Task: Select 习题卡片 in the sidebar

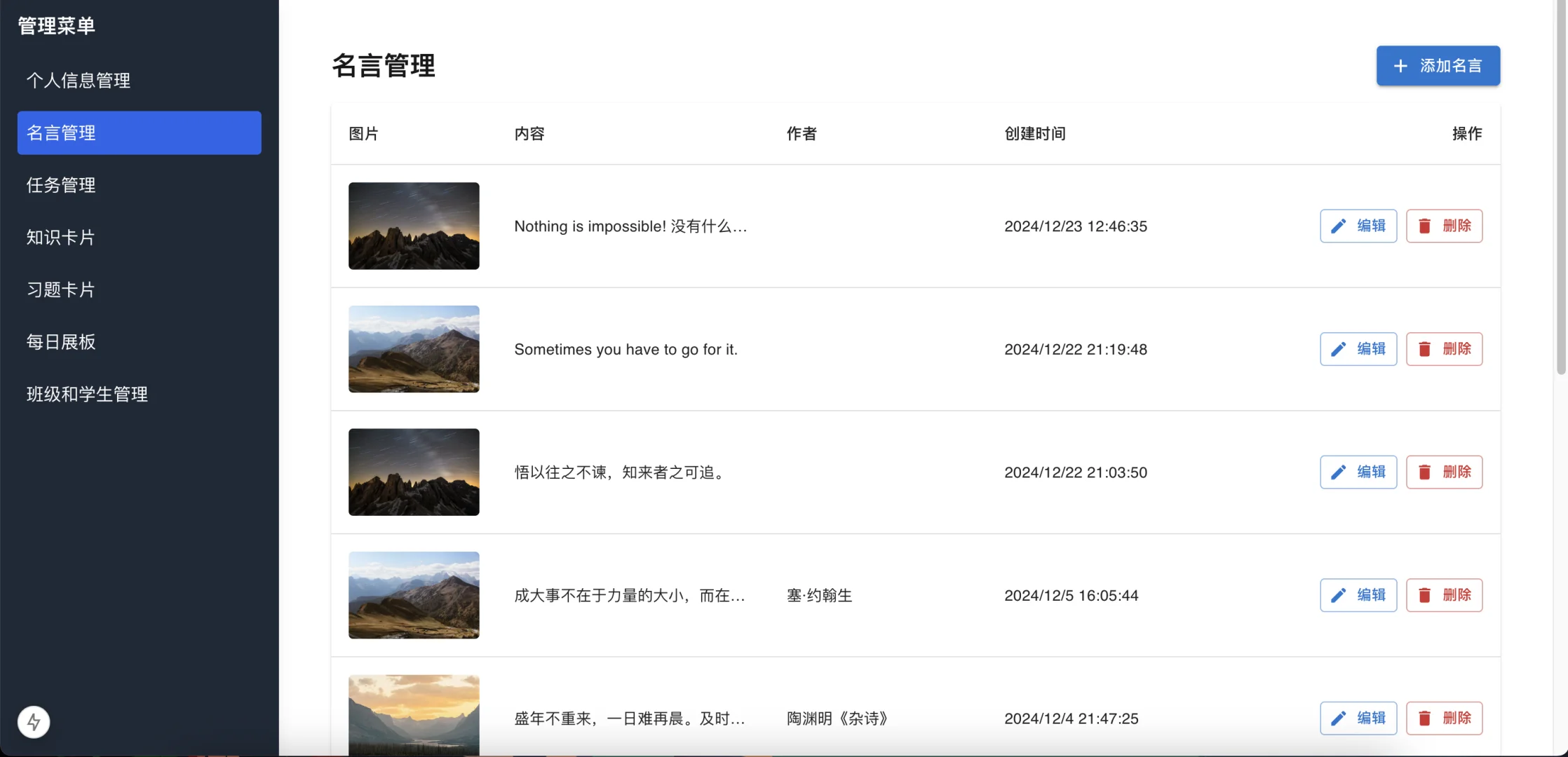Action: click(60, 289)
